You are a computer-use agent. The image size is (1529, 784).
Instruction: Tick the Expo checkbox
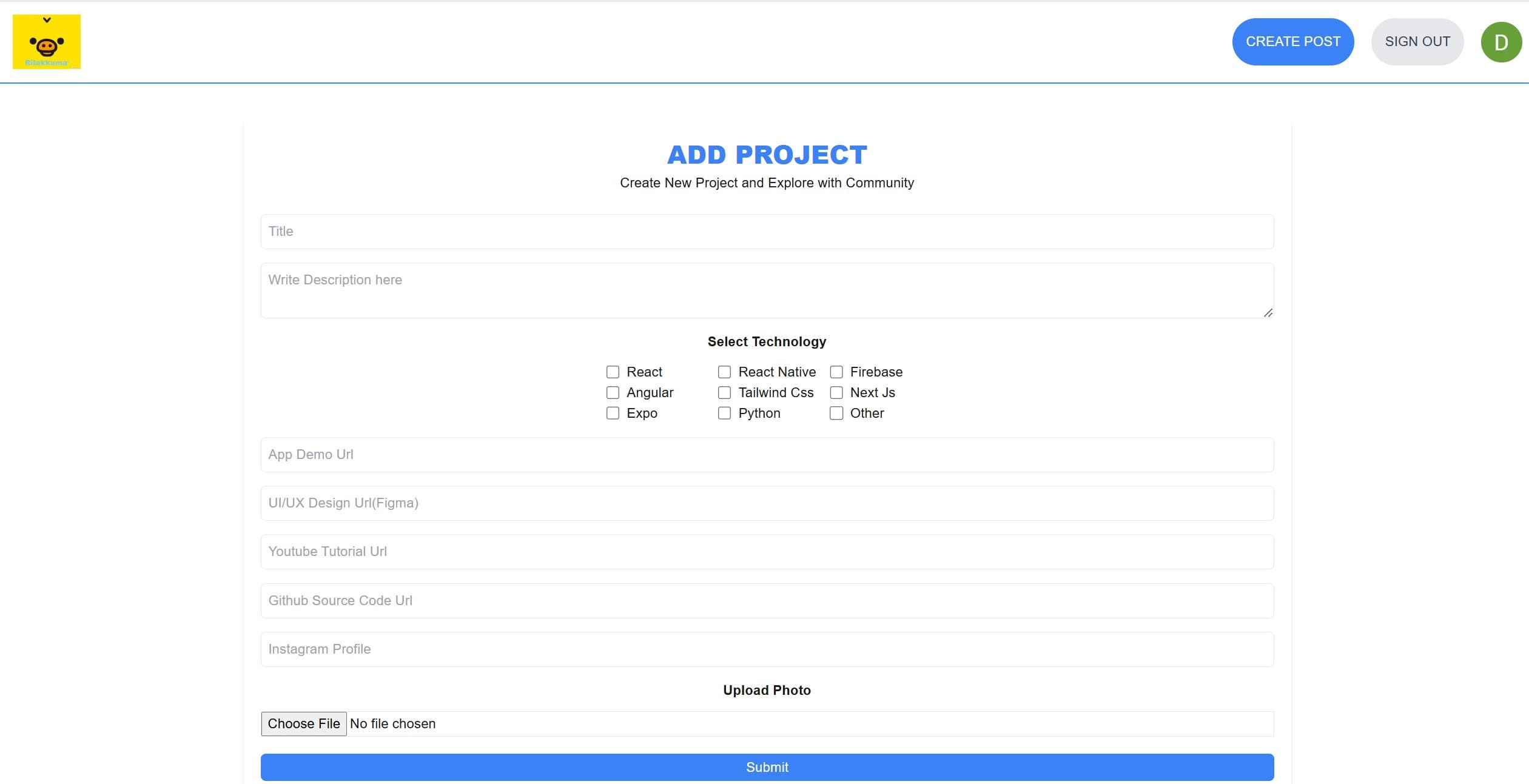(613, 413)
